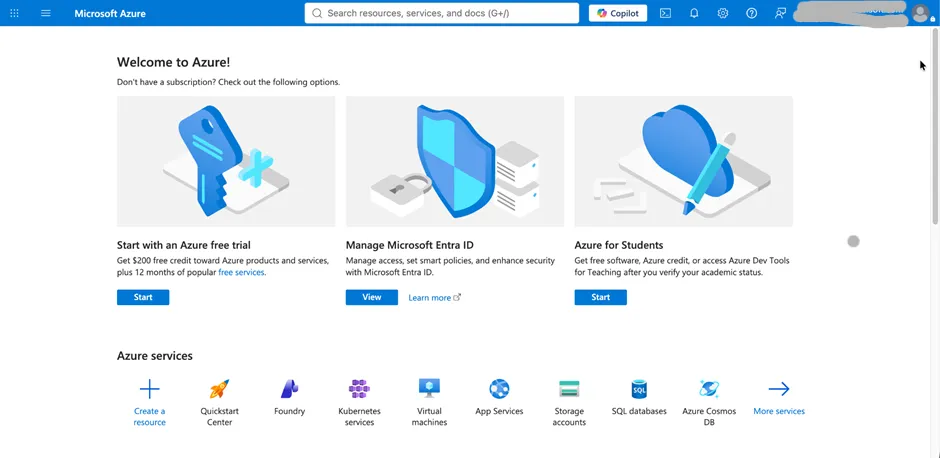Open Storage accounts icon
940x458 pixels.
pyautogui.click(x=569, y=389)
